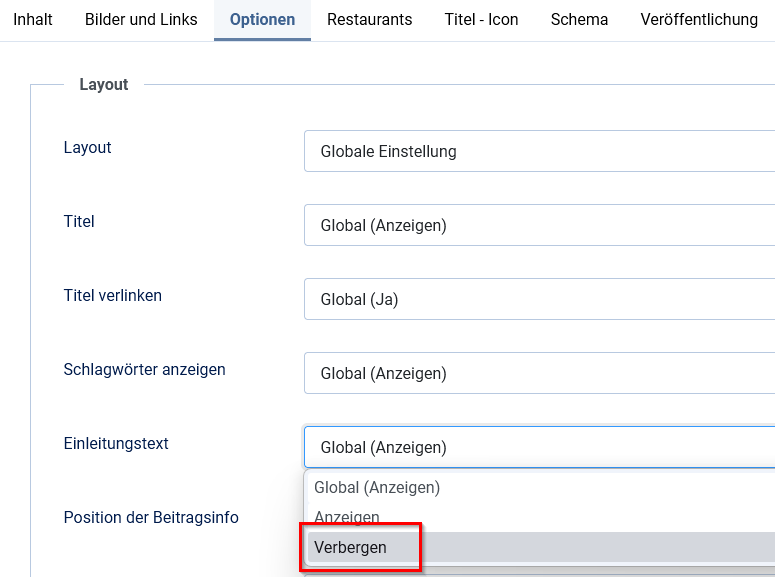Select Global (Anzeigen) in the open option list

coord(377,488)
